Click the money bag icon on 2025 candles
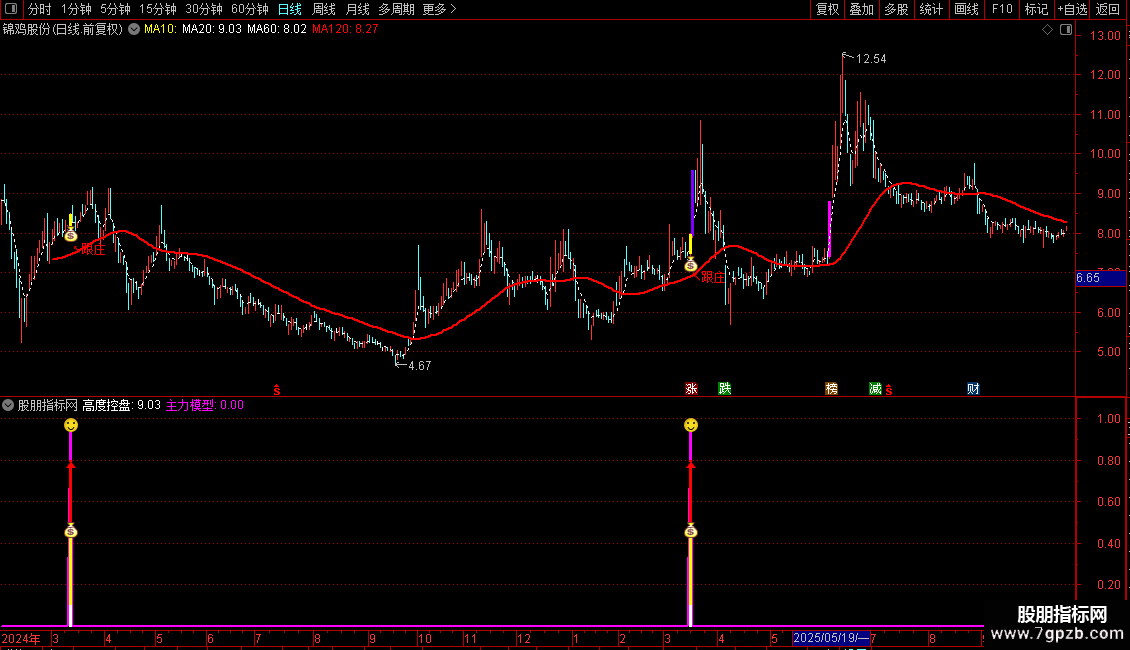1130x650 pixels. pyautogui.click(x=690, y=266)
